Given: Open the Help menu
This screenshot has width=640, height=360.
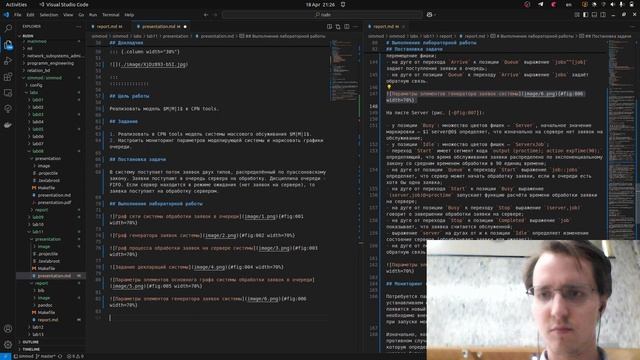Looking at the screenshot, I should click(129, 15).
